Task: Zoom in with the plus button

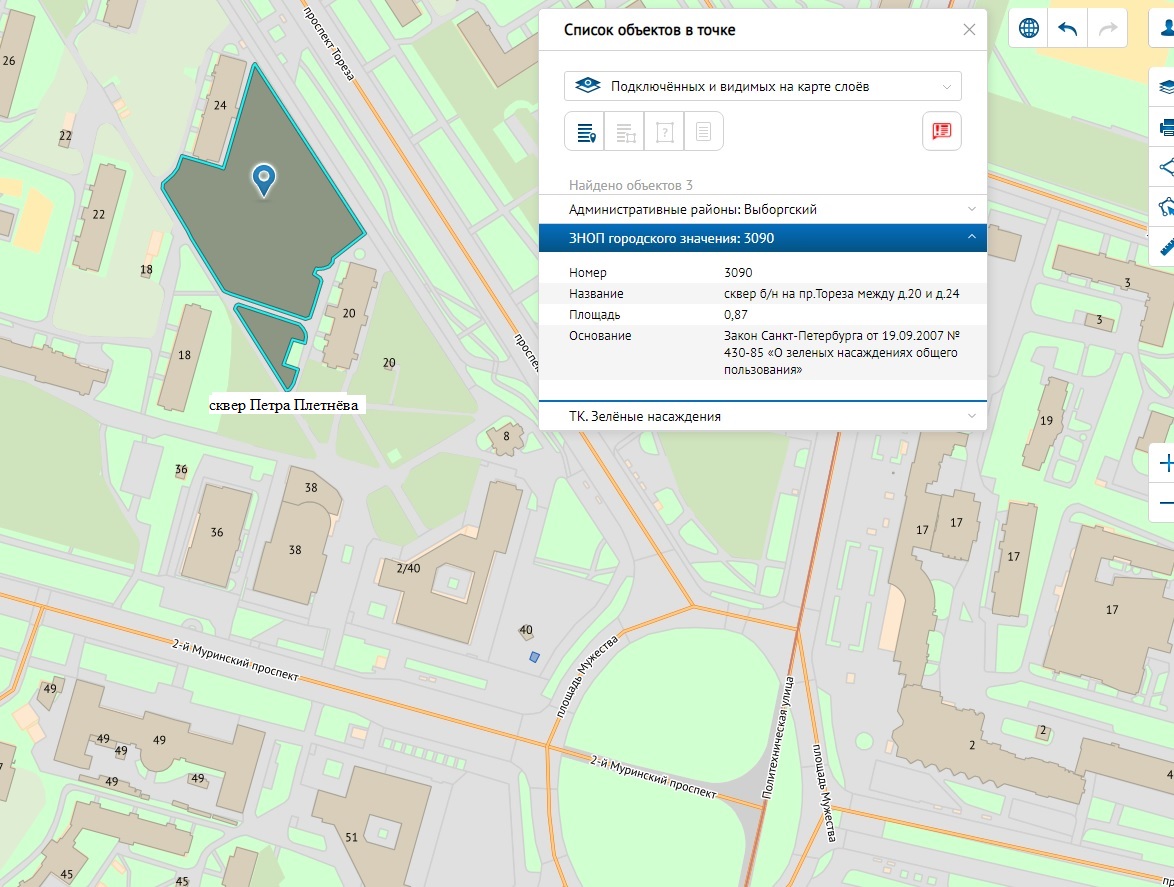Action: [1164, 463]
